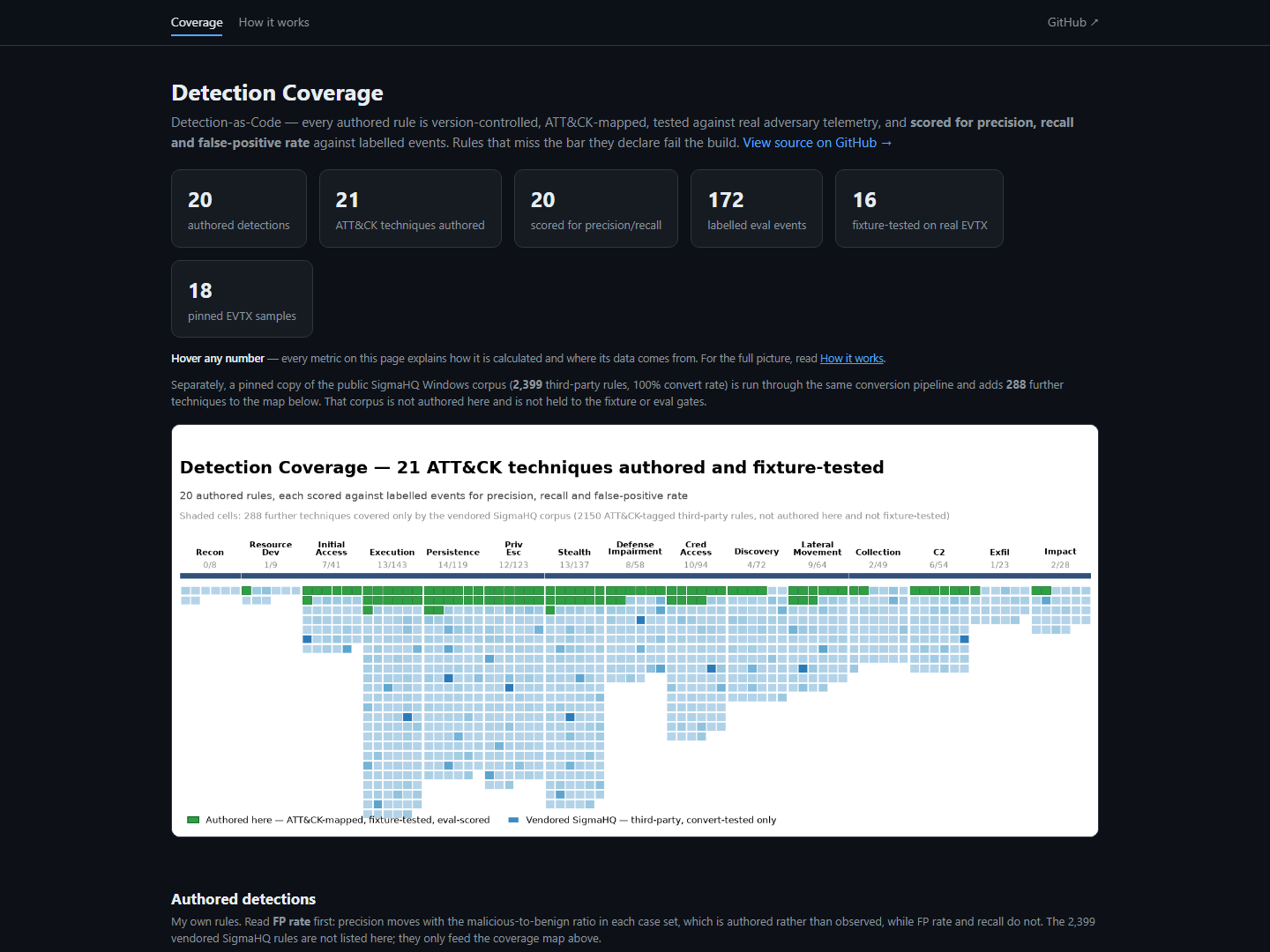Image resolution: width=1270 pixels, height=952 pixels.
Task: Open the Coverage tab
Action: pos(197,22)
